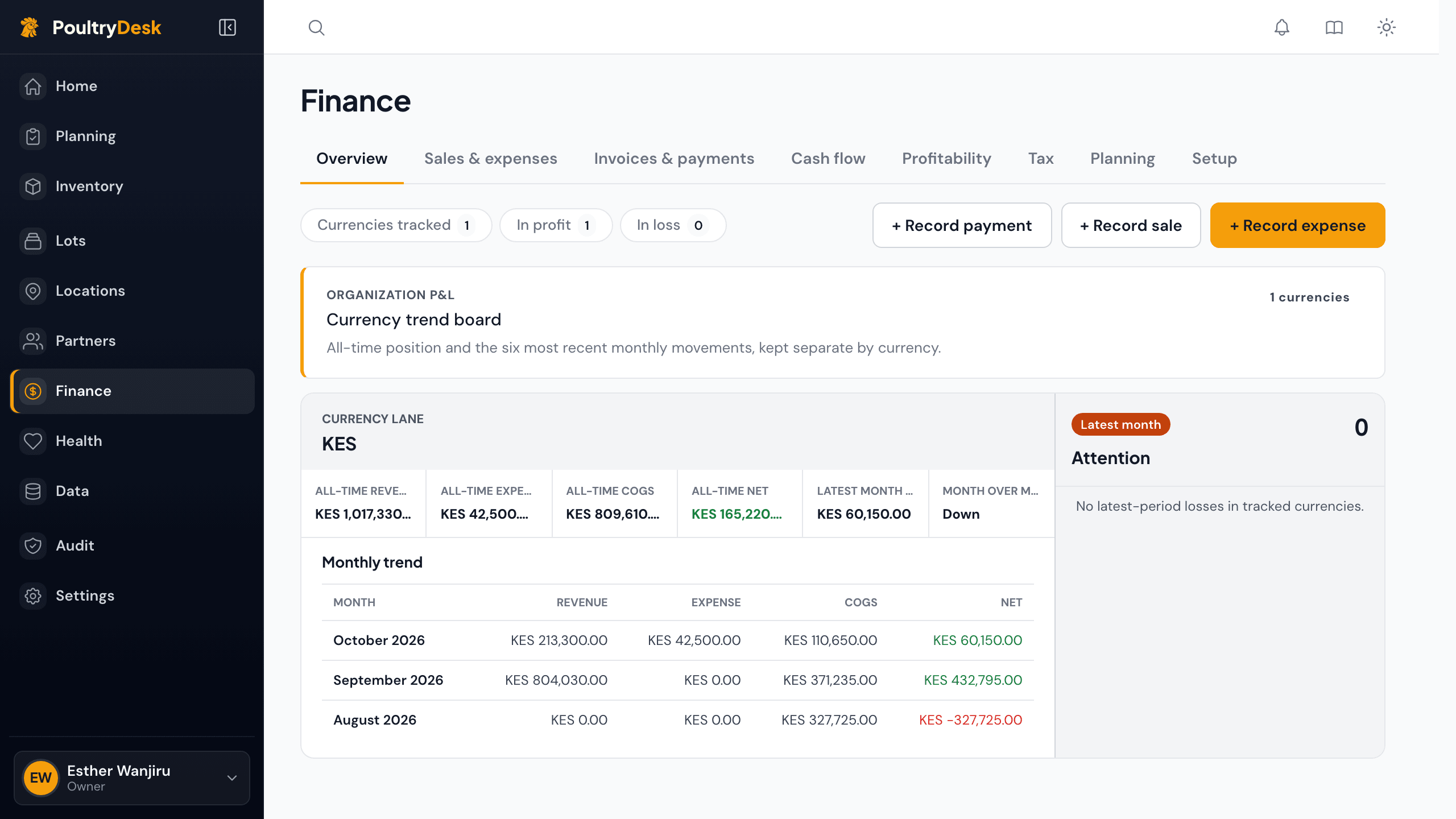1456x819 pixels.
Task: Click the Currencies tracked chip
Action: click(x=396, y=225)
